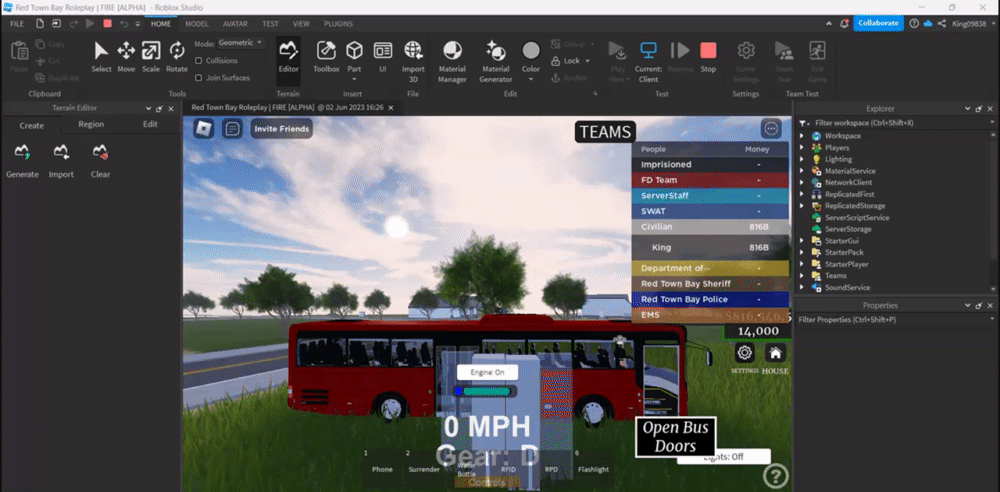This screenshot has height=492, width=1000.
Task: Open the Lock dropdown arrow
Action: [x=587, y=61]
